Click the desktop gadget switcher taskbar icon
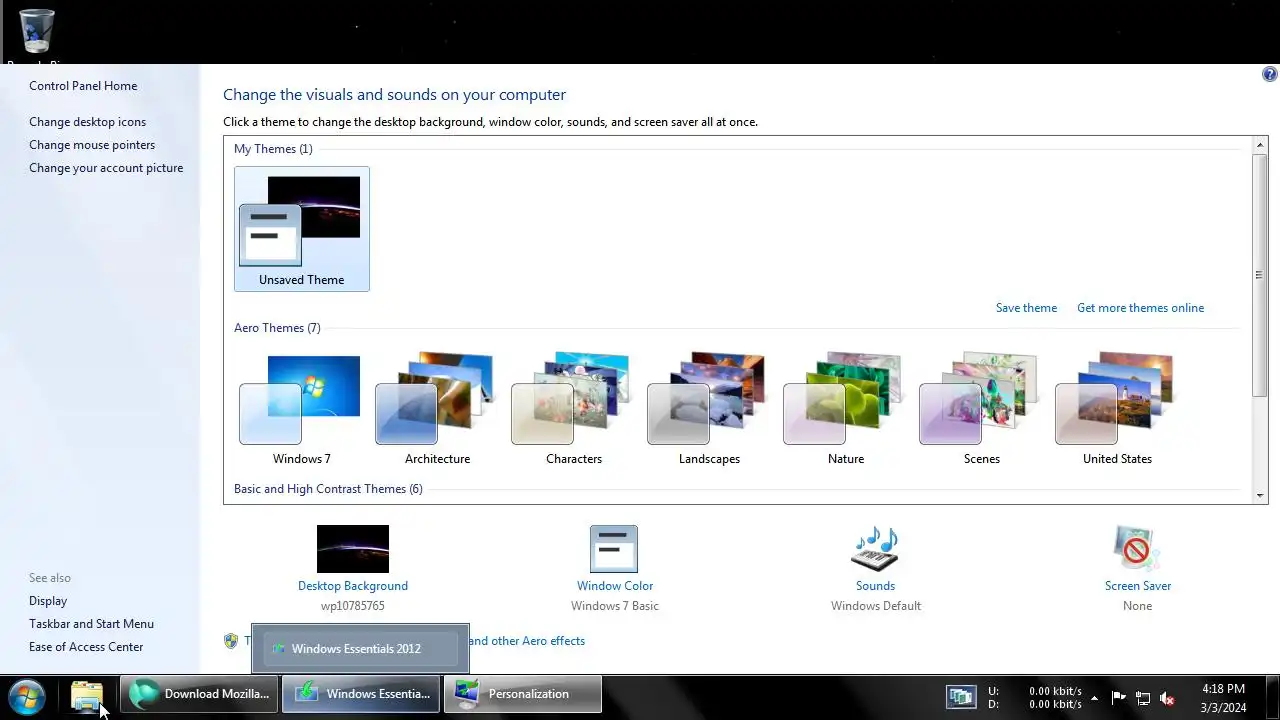This screenshot has width=1280, height=720. (961, 697)
